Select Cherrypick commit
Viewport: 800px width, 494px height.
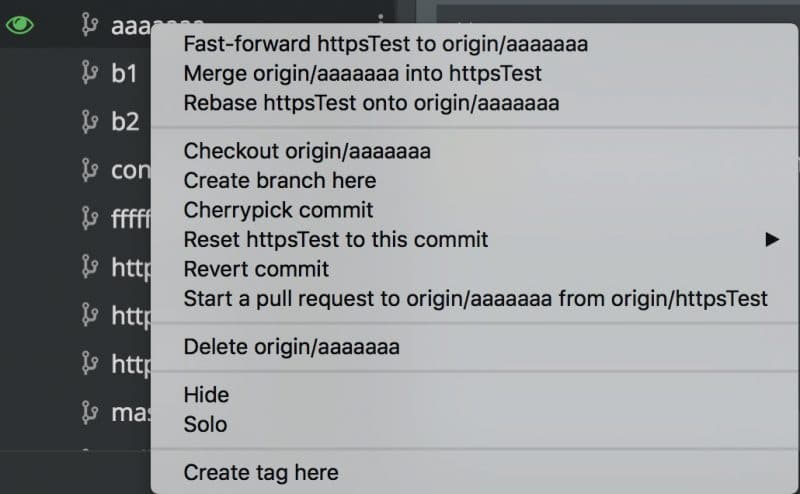pyautogui.click(x=278, y=210)
